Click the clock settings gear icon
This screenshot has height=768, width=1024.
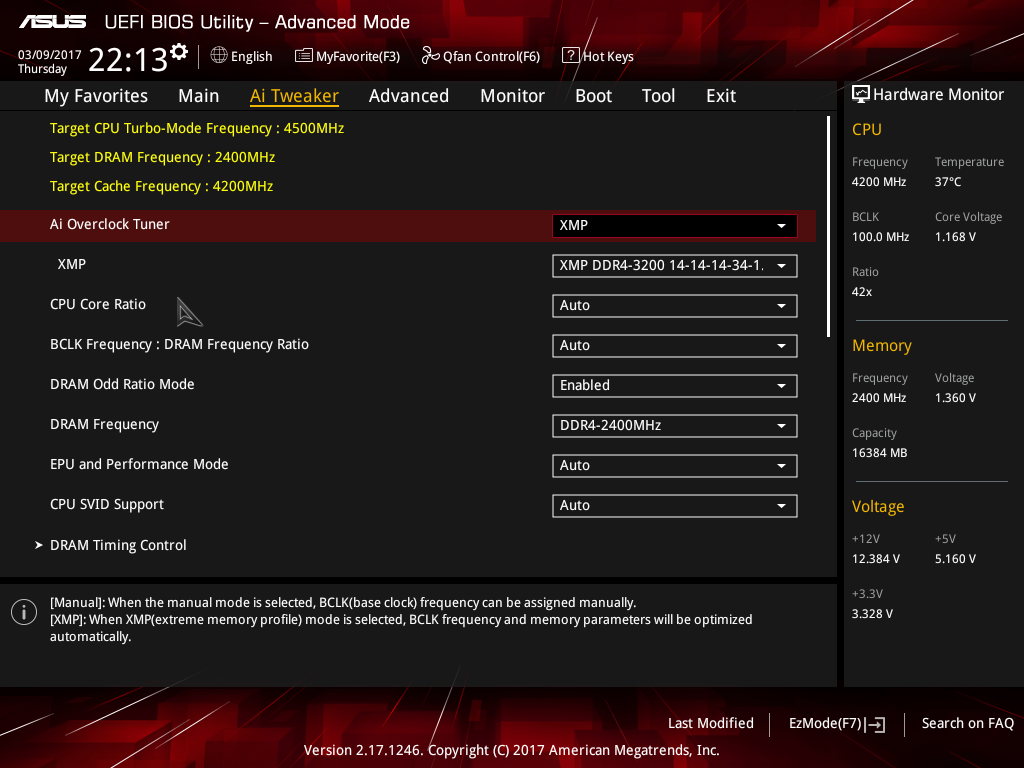(179, 52)
